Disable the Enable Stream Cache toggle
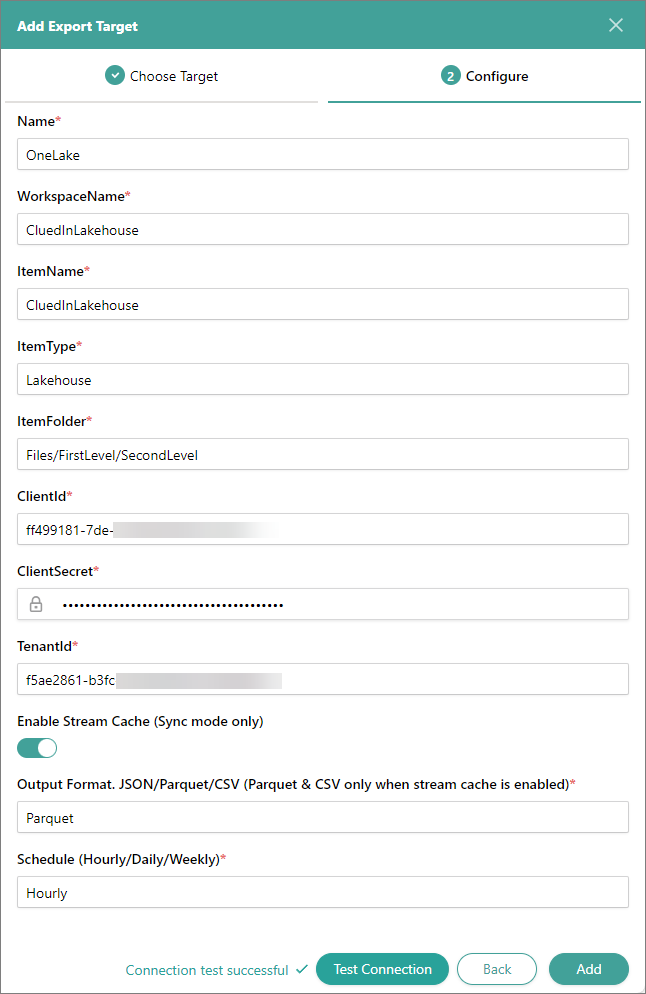Screen dimensions: 646x994 (36, 748)
